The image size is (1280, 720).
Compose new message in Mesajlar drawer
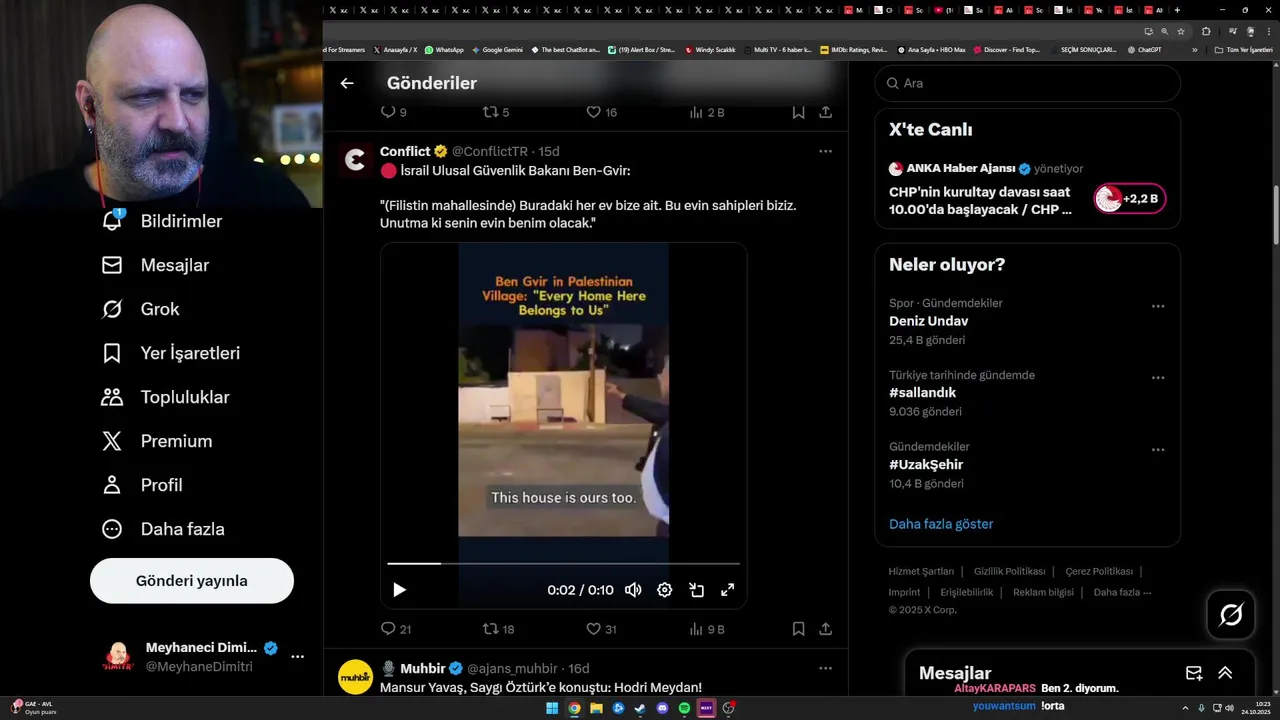[1194, 673]
